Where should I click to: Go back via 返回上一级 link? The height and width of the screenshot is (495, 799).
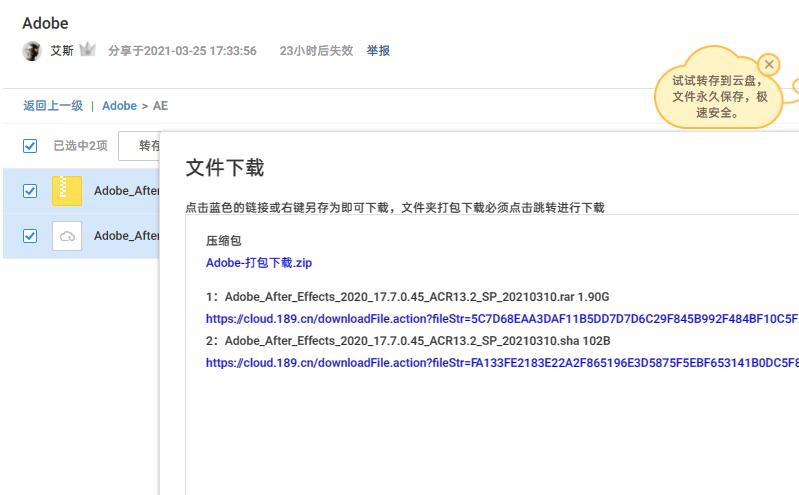coord(53,106)
